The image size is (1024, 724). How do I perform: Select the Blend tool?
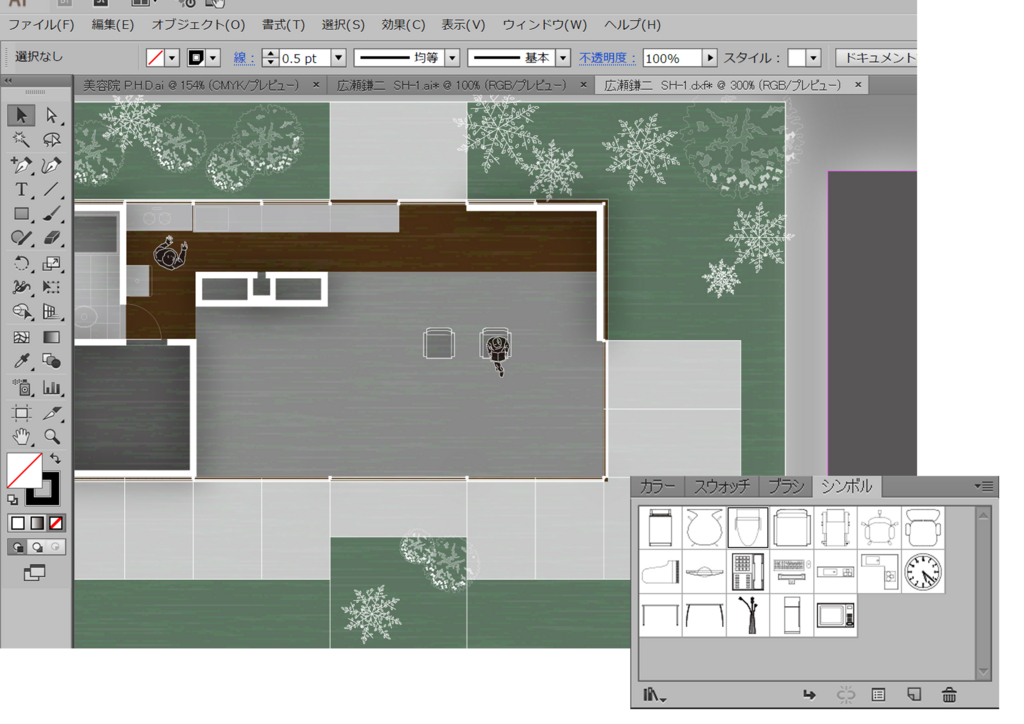point(52,361)
